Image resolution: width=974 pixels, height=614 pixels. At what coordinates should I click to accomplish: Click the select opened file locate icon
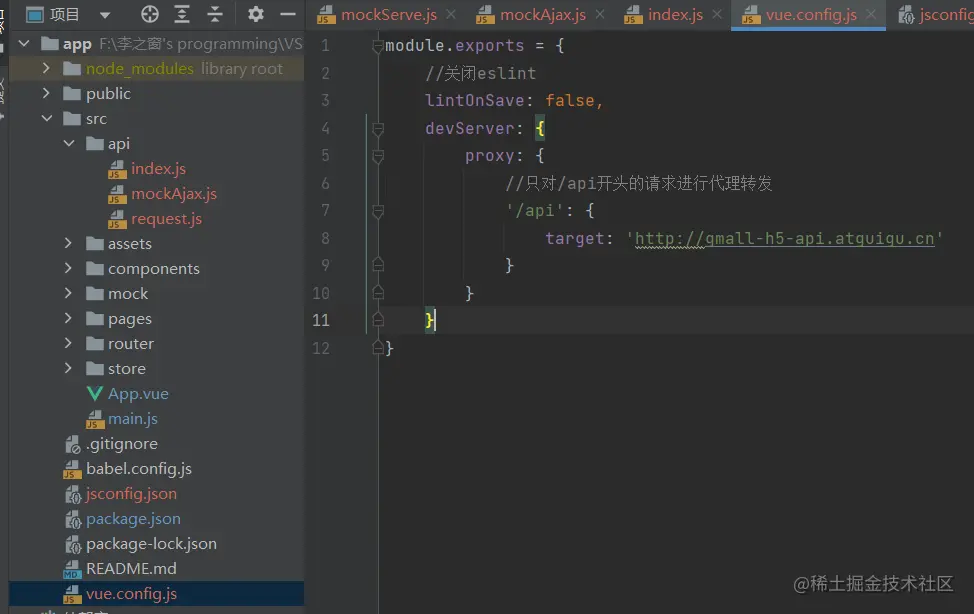[150, 14]
